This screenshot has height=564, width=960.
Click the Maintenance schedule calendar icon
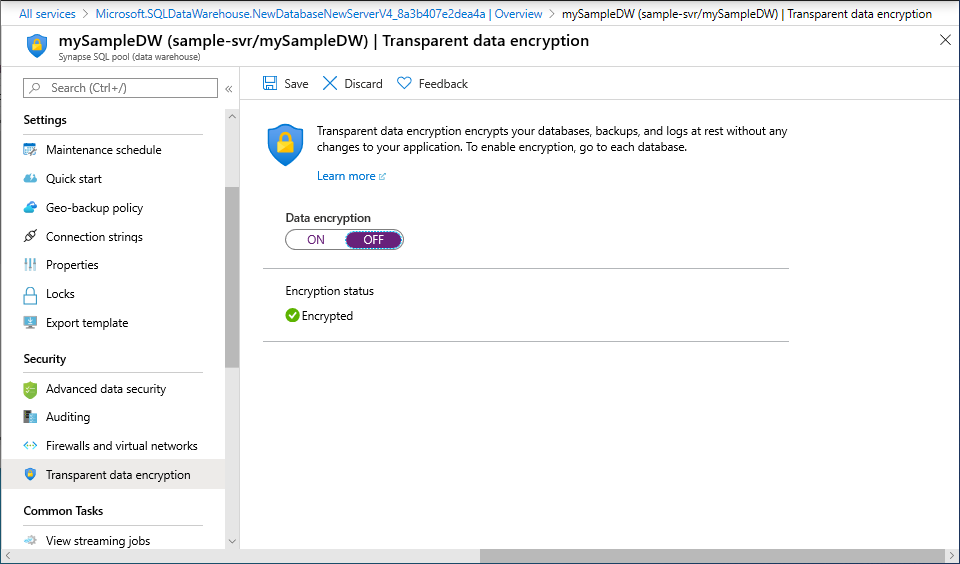pyautogui.click(x=30, y=149)
